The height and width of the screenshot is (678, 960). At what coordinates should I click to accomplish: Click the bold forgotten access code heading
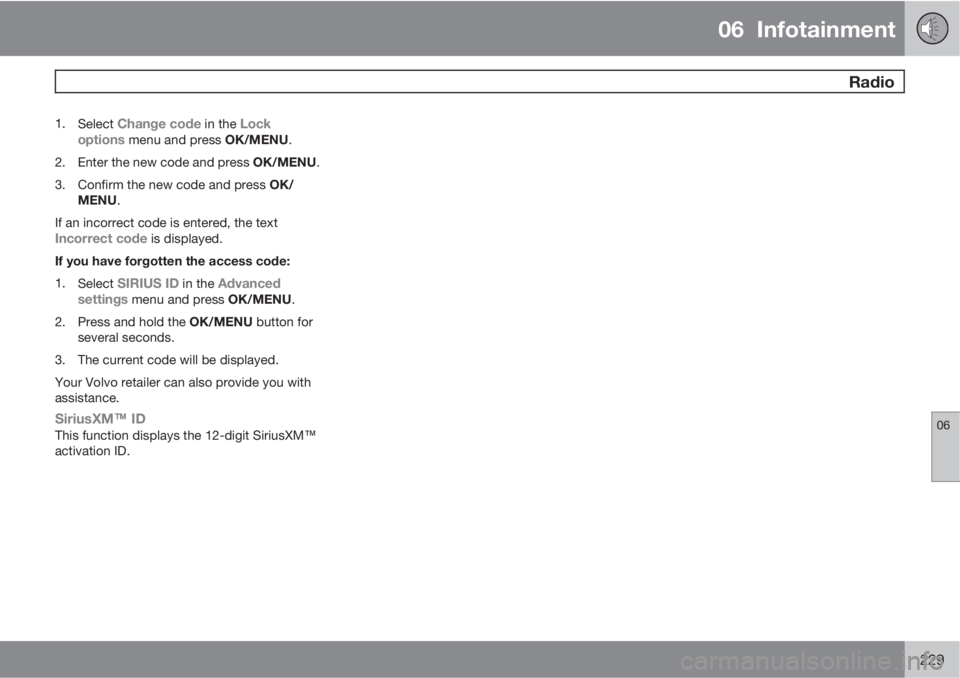173,261
